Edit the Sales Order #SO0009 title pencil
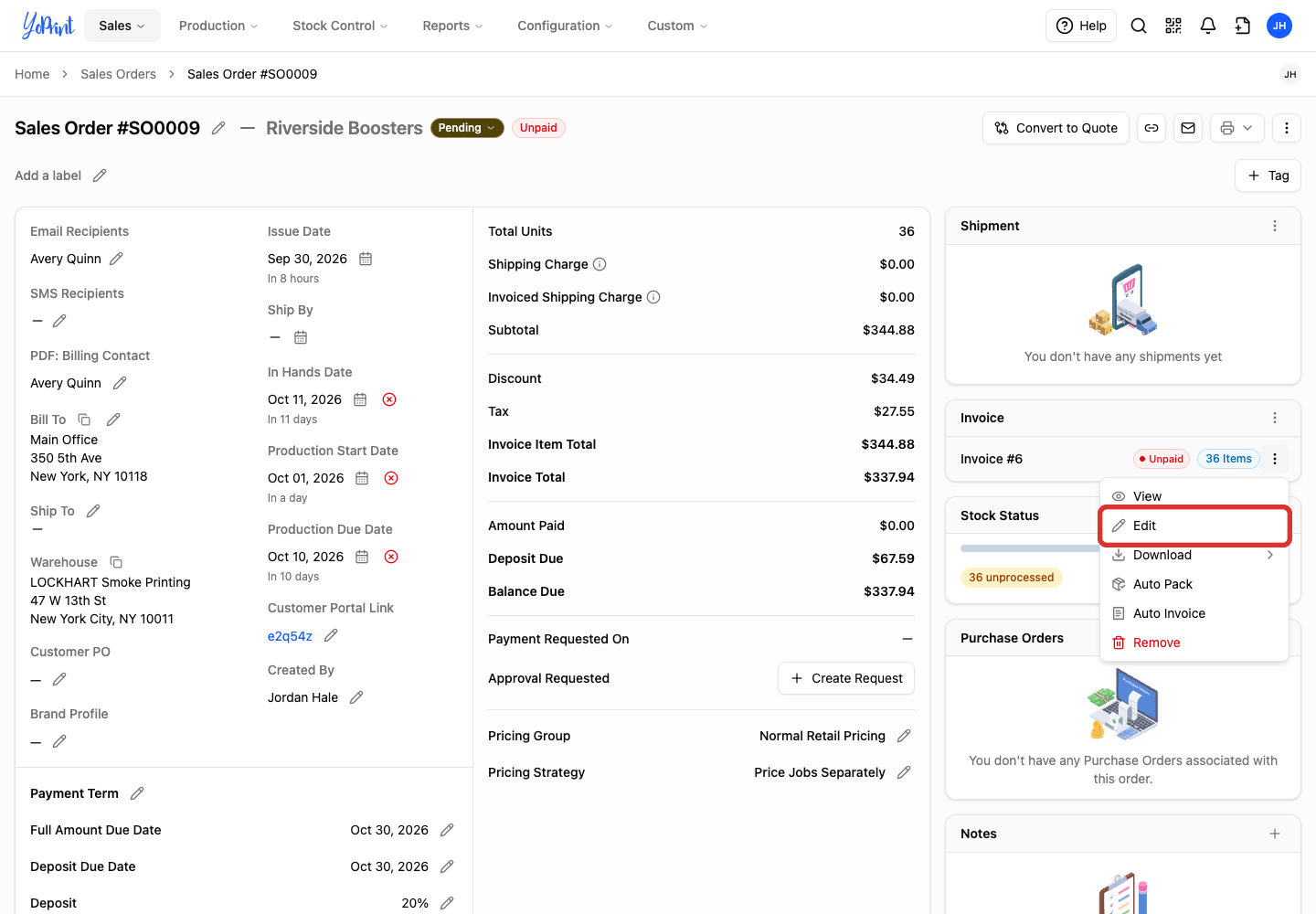 coord(218,128)
